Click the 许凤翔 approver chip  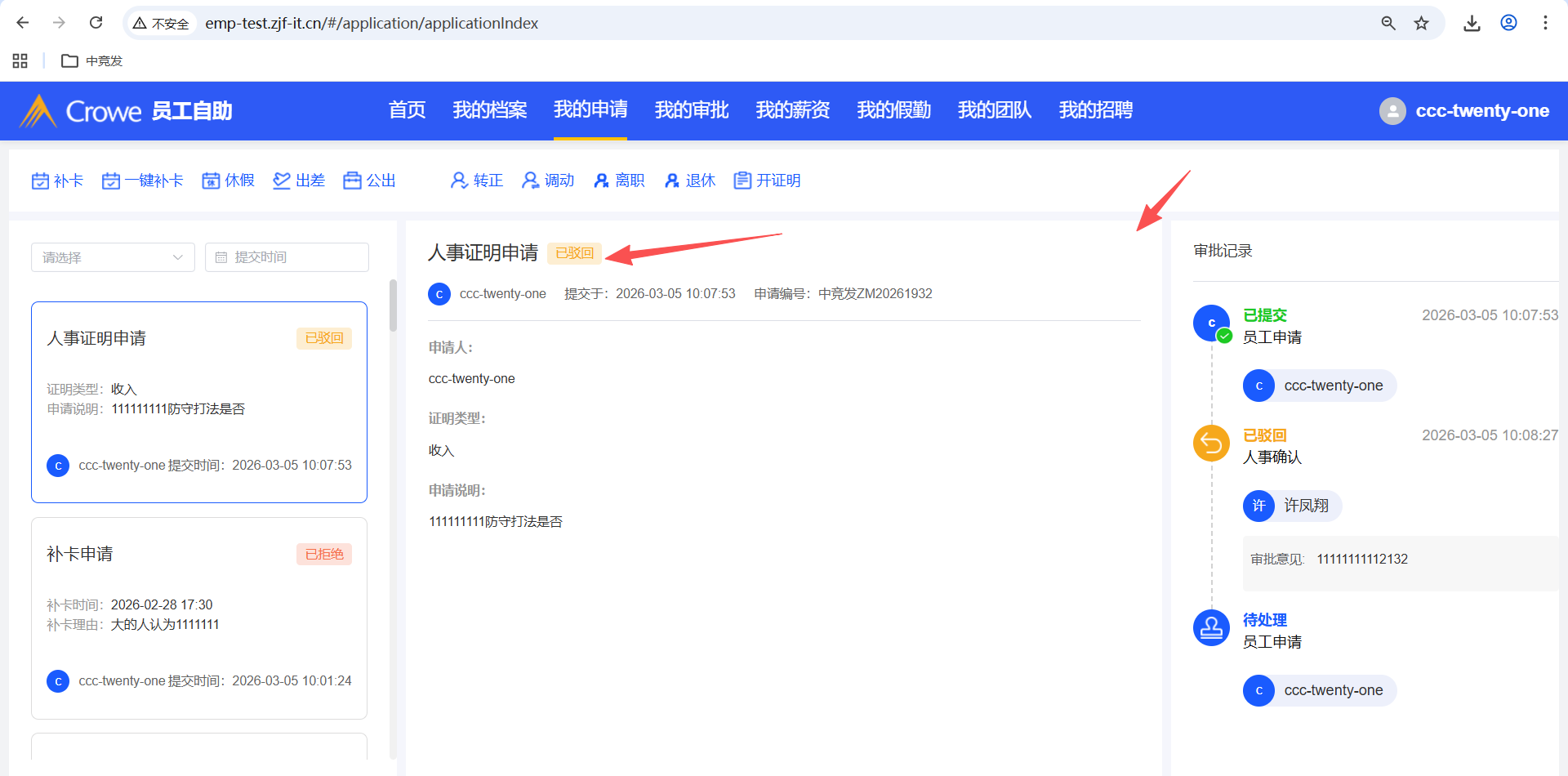[x=1293, y=506]
